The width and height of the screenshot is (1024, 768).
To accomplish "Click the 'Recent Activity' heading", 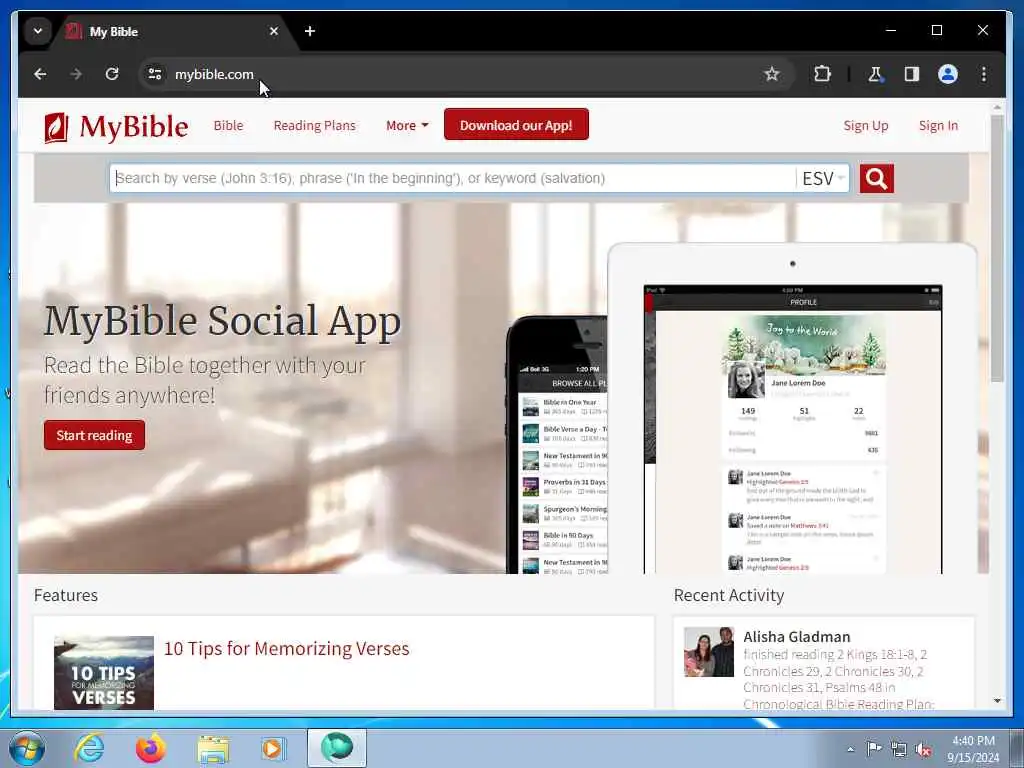I will click(x=729, y=596).
